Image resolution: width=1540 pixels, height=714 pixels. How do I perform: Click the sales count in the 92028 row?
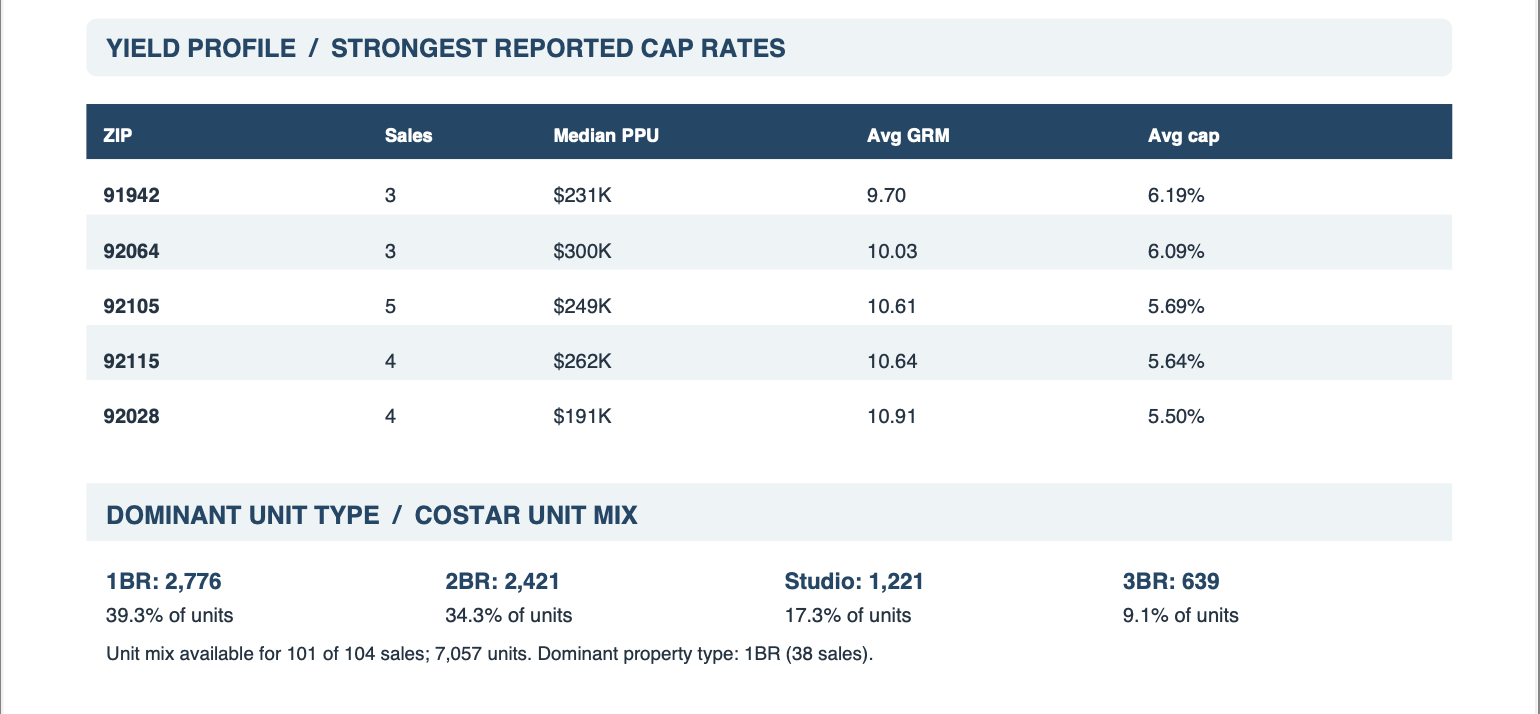[x=390, y=417]
